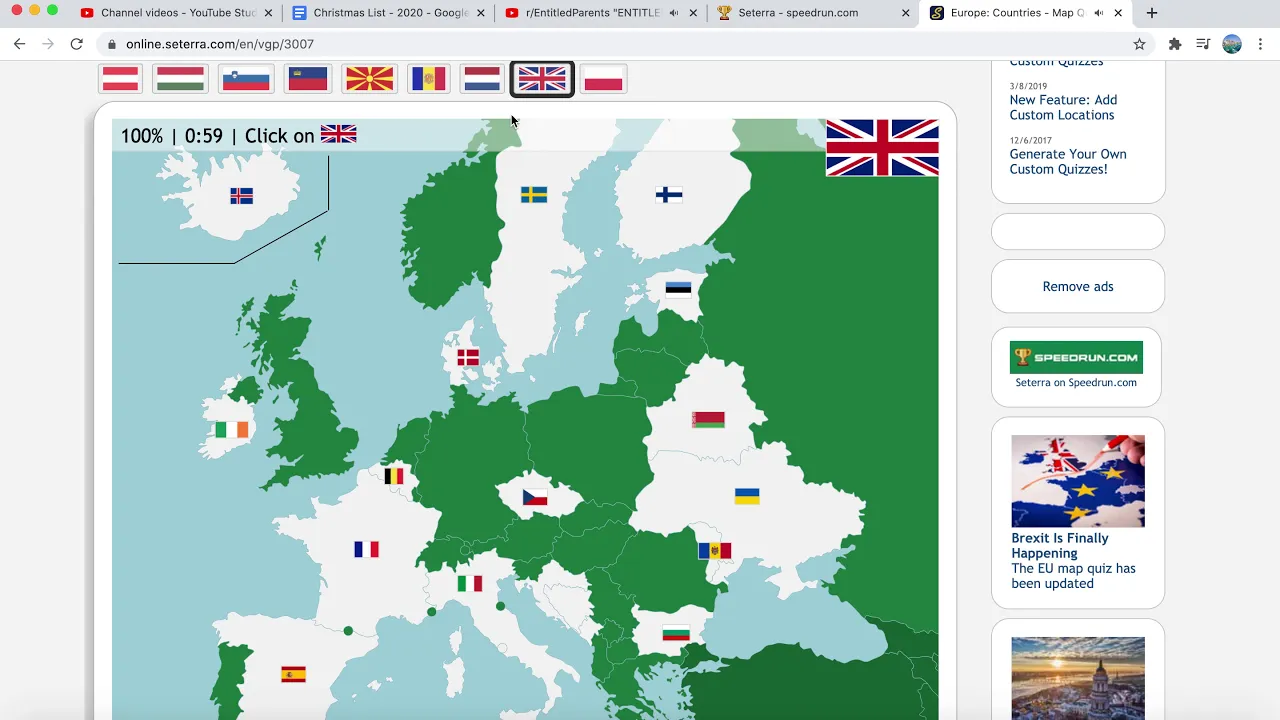The height and width of the screenshot is (720, 1280).
Task: Click the Italy flag on the map
Action: (x=470, y=583)
